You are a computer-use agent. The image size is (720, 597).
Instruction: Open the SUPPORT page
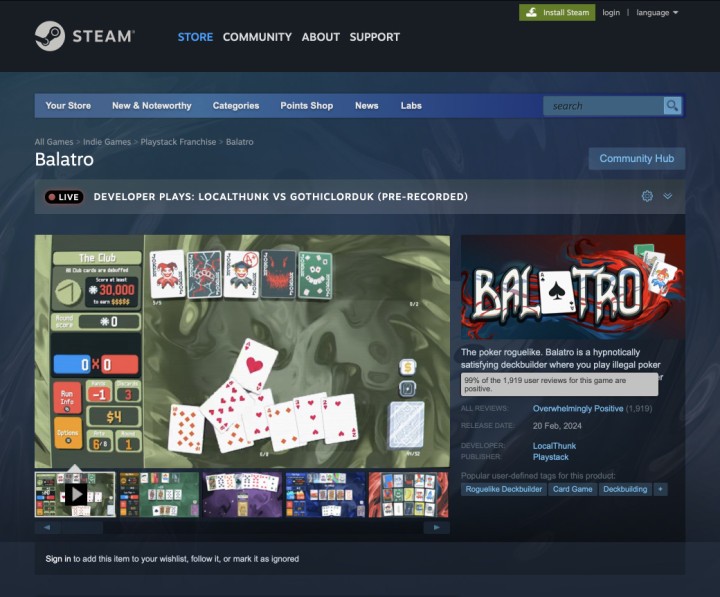pyautogui.click(x=375, y=37)
